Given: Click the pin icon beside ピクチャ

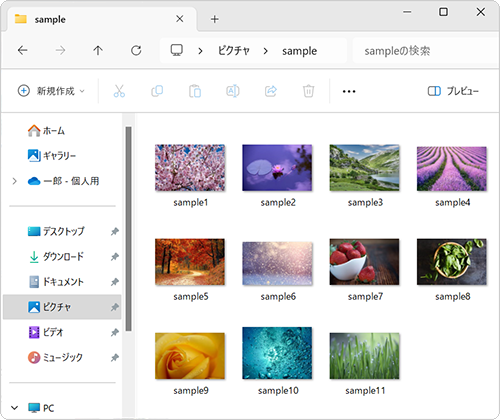Looking at the screenshot, I should [x=115, y=307].
